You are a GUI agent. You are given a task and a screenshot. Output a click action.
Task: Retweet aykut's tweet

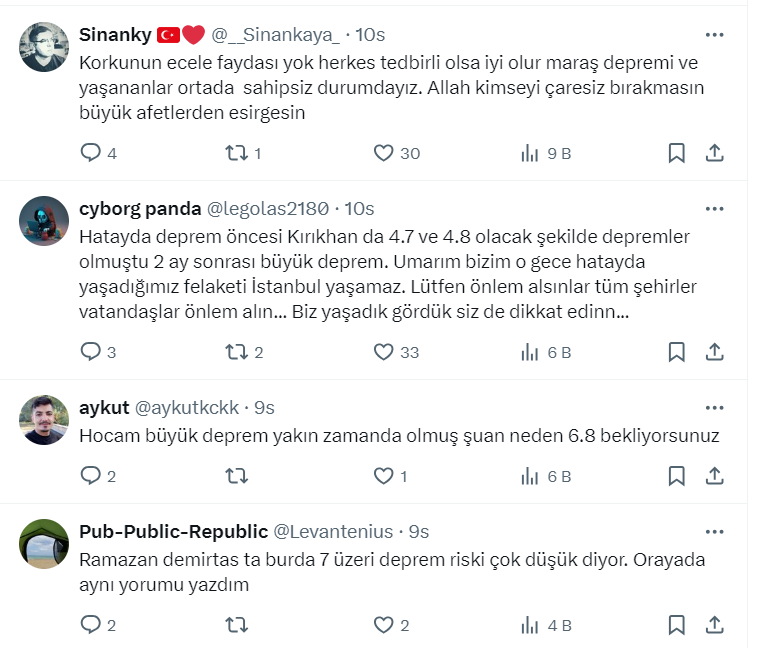(236, 477)
